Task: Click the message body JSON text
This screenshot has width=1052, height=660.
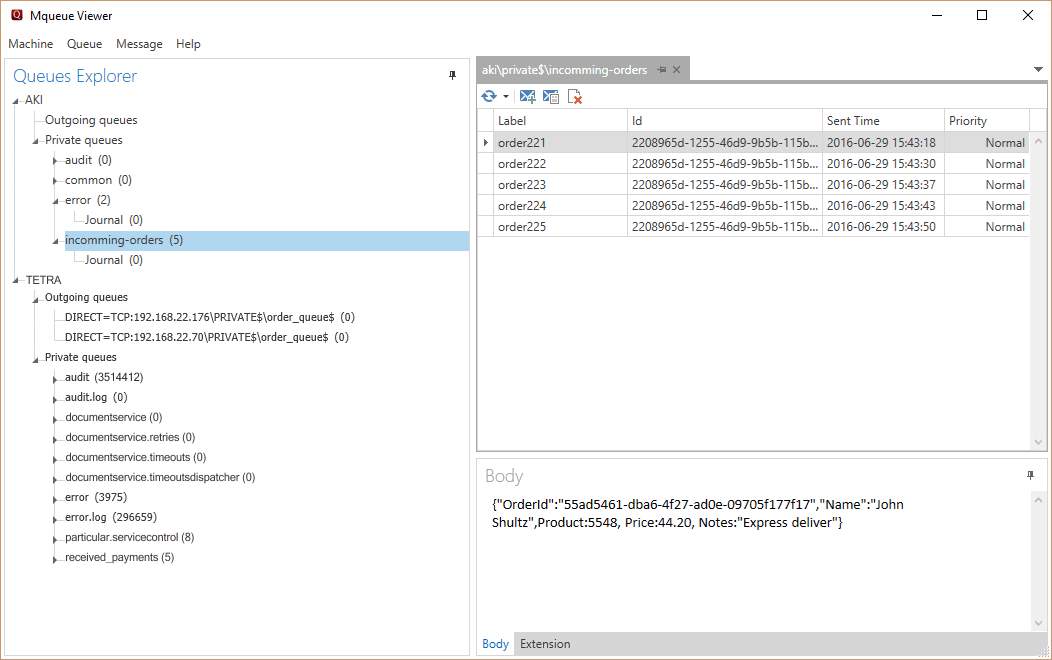Action: [x=698, y=513]
